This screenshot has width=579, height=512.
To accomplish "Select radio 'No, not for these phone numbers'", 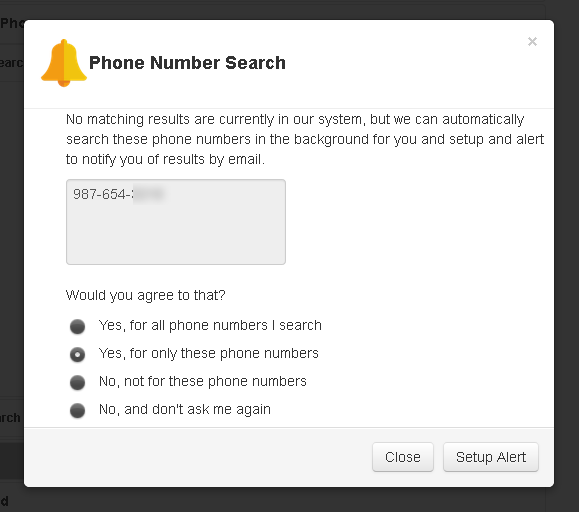I will pos(78,382).
